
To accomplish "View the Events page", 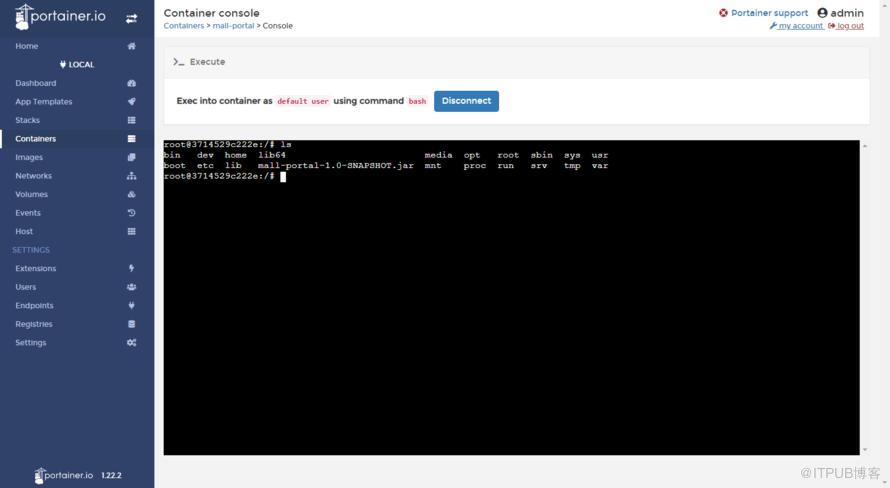I will (x=28, y=213).
